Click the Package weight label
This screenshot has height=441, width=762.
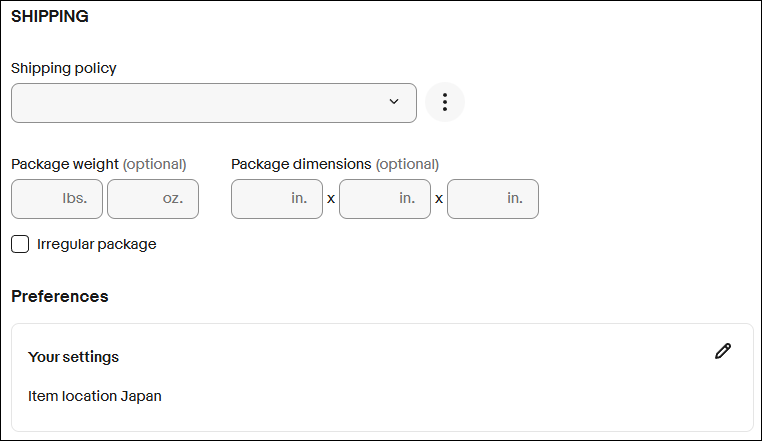coord(65,164)
